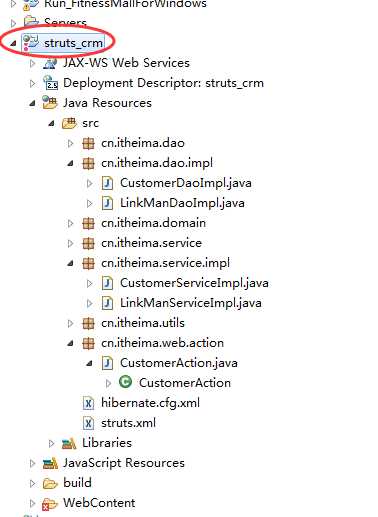Viewport: 378px width, 517px height.
Task: Click the Deployment Descriptor icon
Action: coord(50,83)
